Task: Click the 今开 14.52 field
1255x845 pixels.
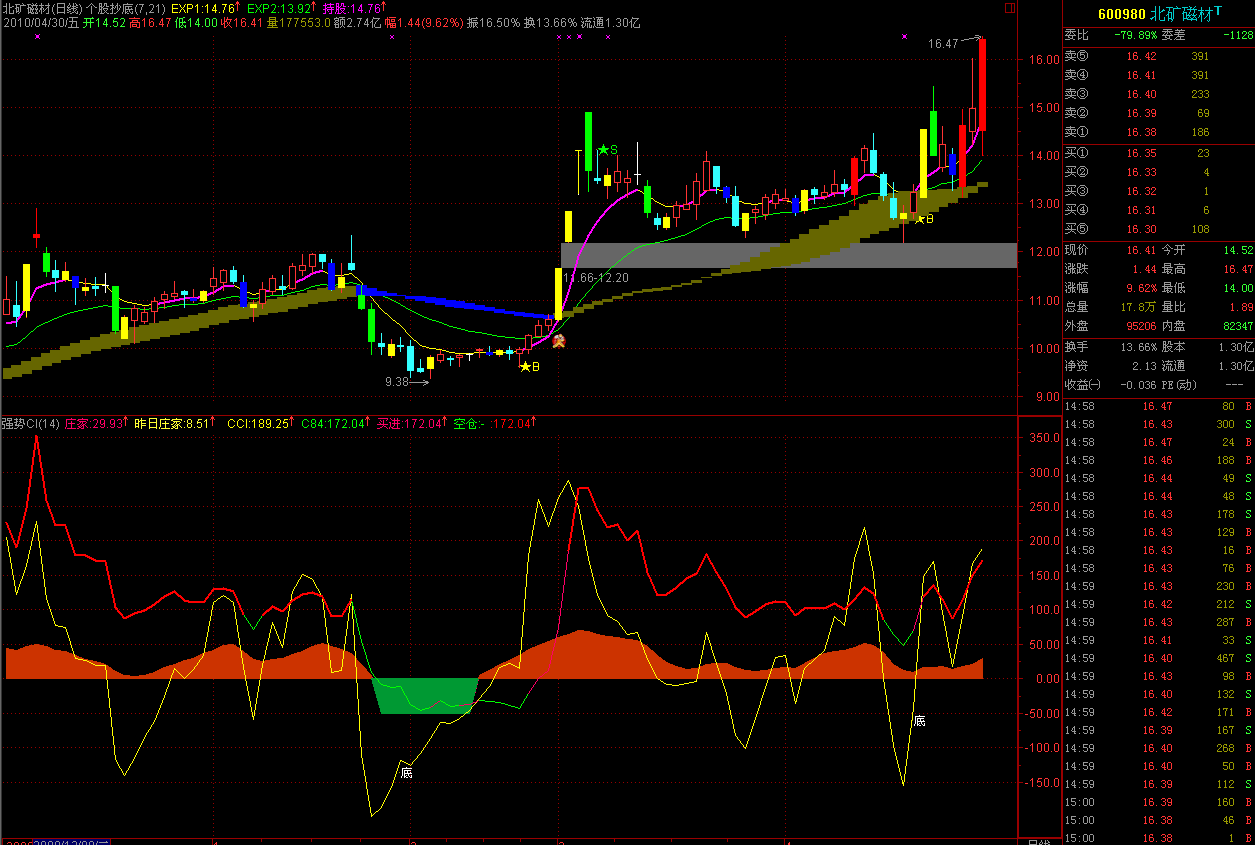Action: 1207,250
